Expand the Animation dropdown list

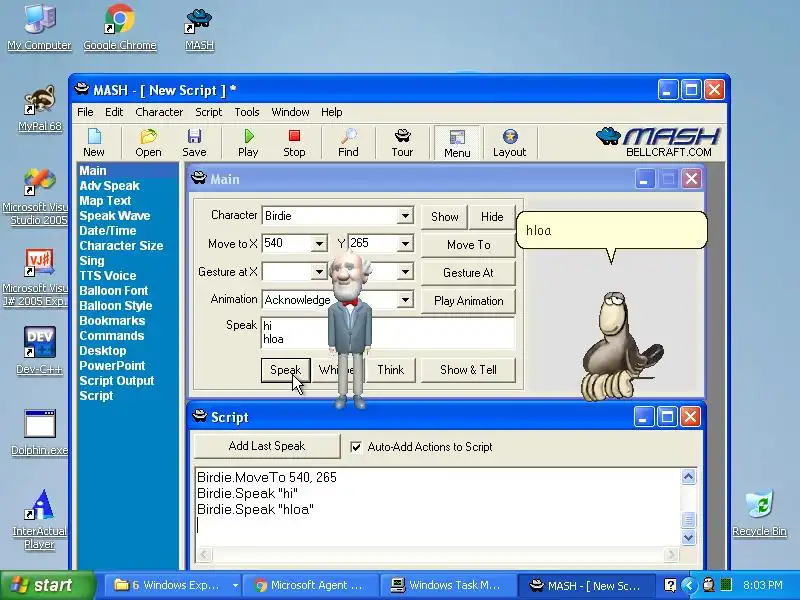pyautogui.click(x=405, y=299)
